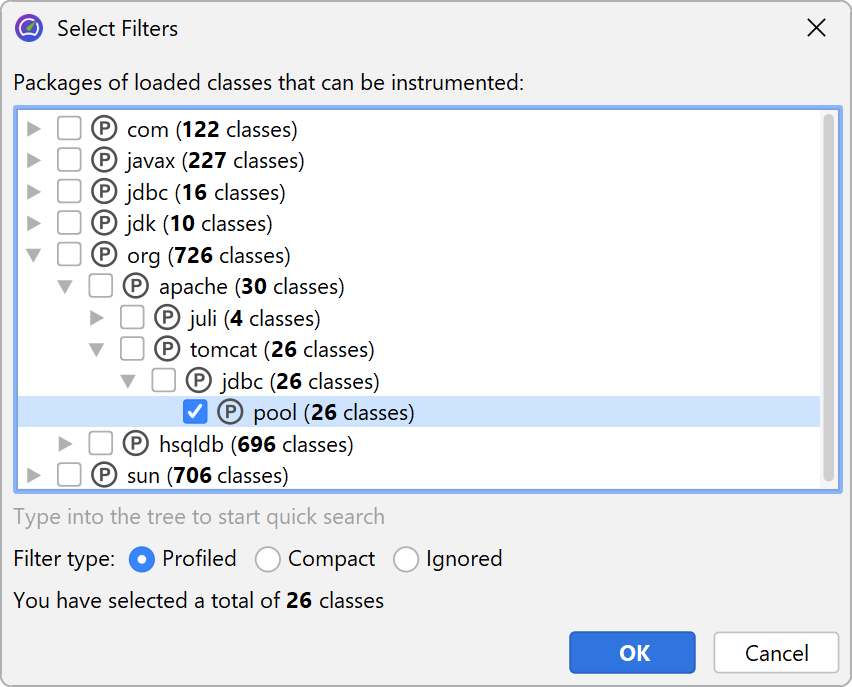This screenshot has height=687, width=852.
Task: Click the package icon for apache
Action: (136, 287)
